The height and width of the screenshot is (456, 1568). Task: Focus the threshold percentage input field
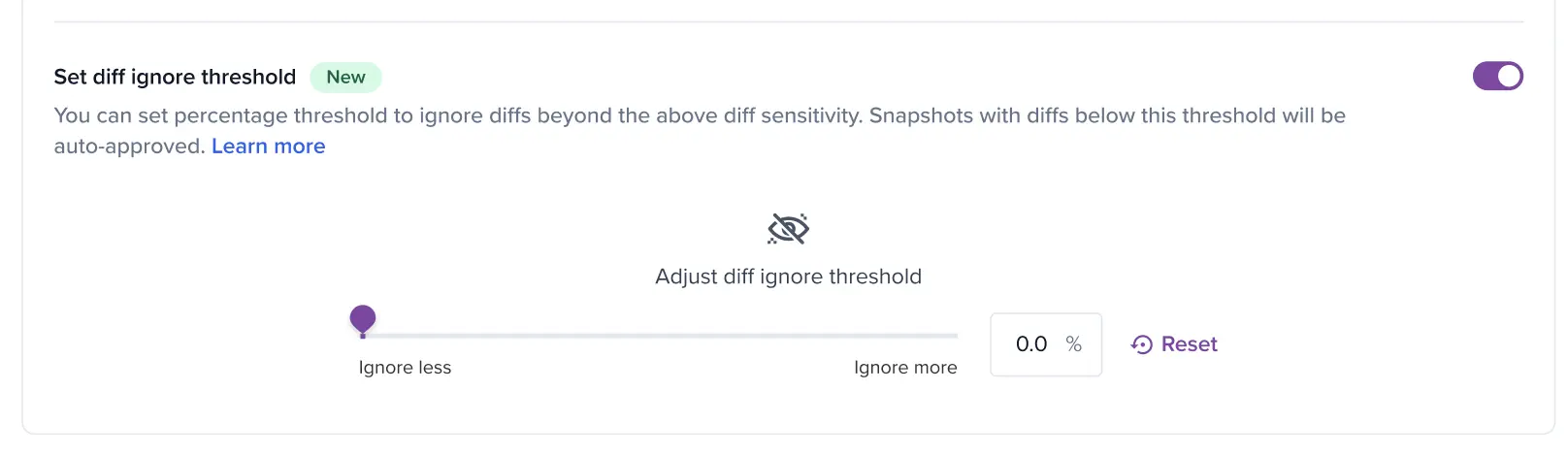pos(1045,344)
